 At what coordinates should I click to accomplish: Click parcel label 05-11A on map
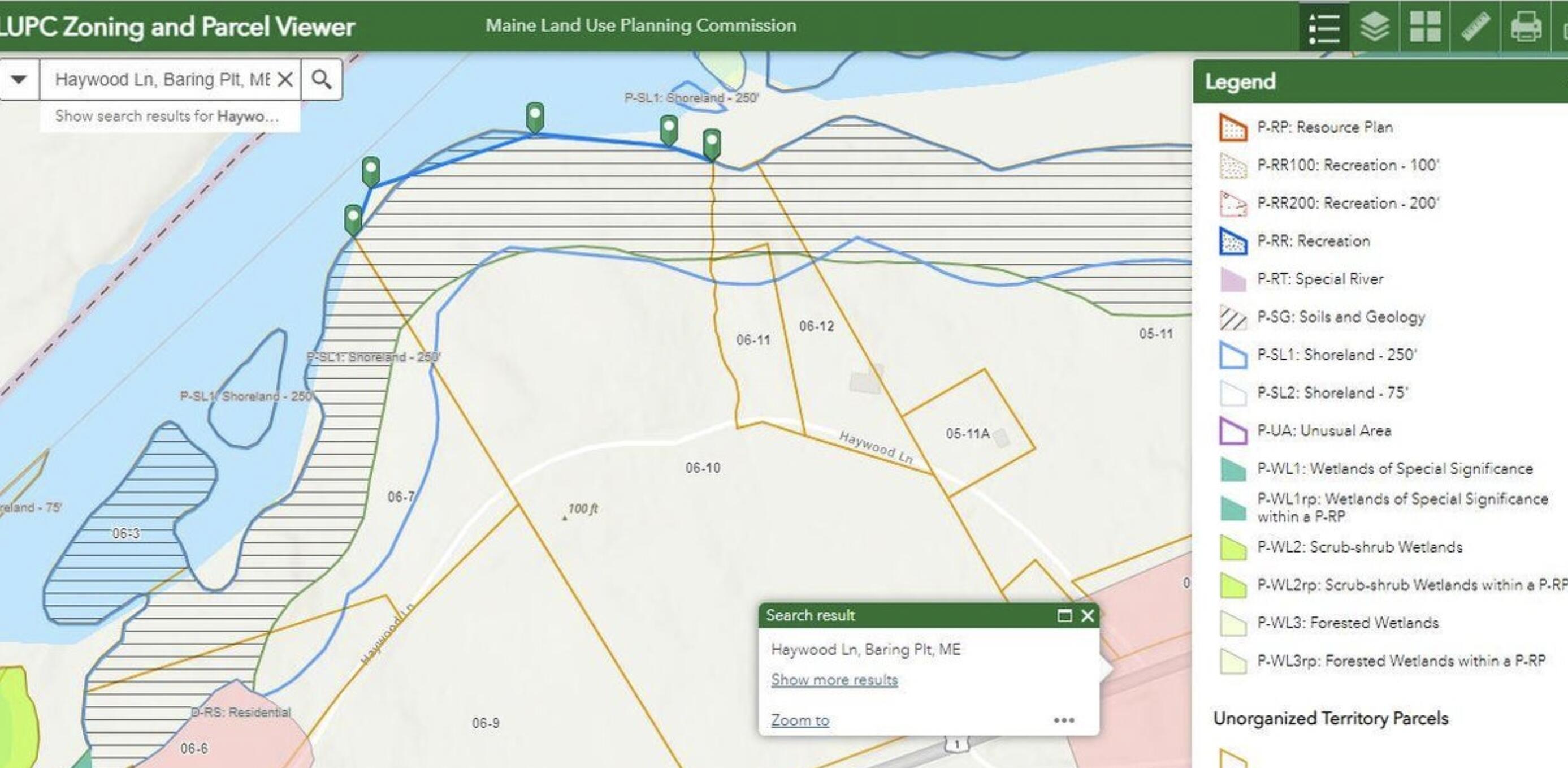point(967,434)
